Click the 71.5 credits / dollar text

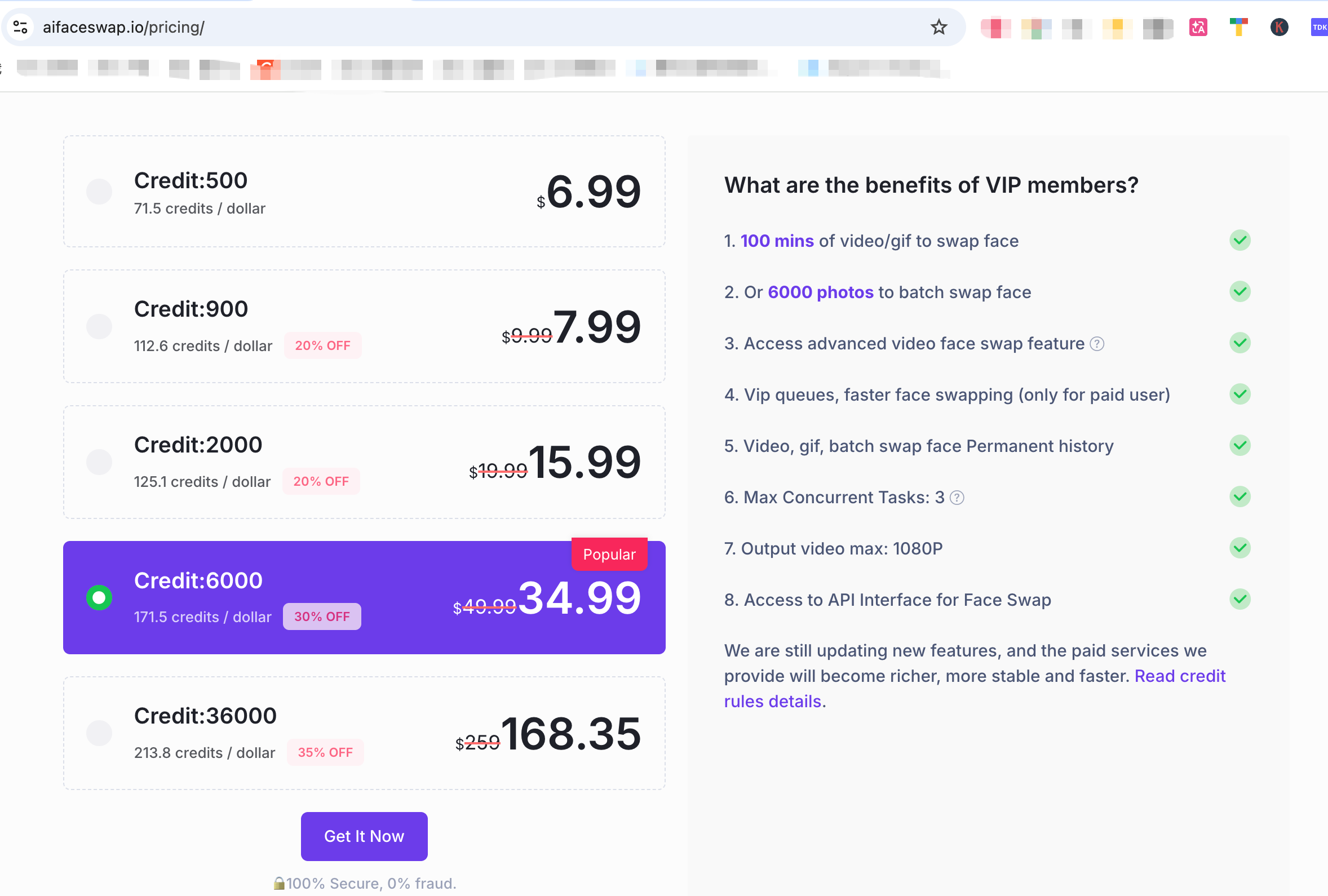point(200,209)
